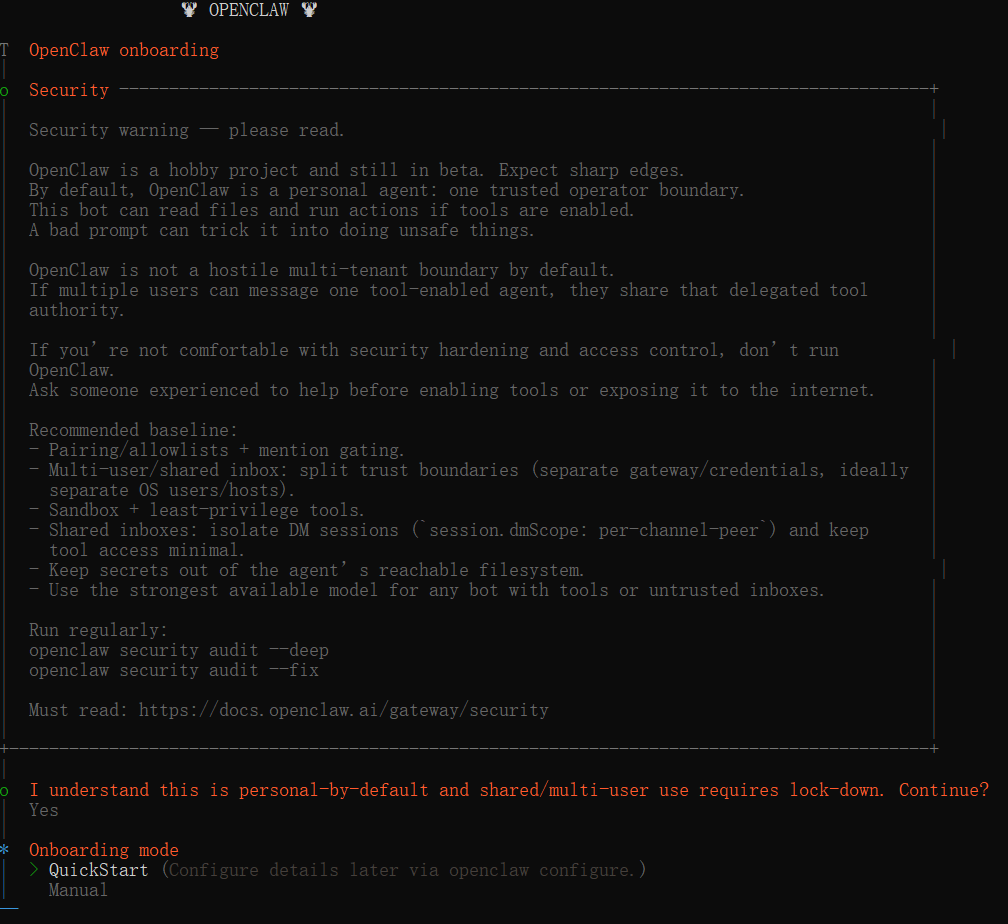Click the 'Use the strongest available model' line
1008x924 pixels.
(427, 590)
